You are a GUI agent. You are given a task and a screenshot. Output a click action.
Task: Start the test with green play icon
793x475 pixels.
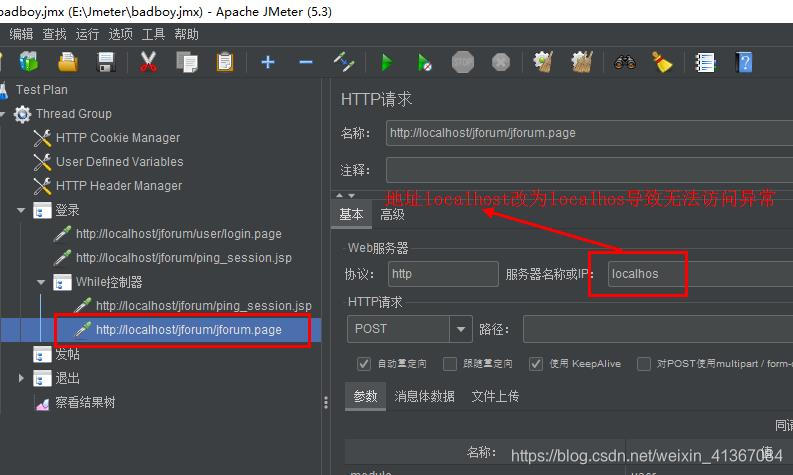tap(386, 62)
